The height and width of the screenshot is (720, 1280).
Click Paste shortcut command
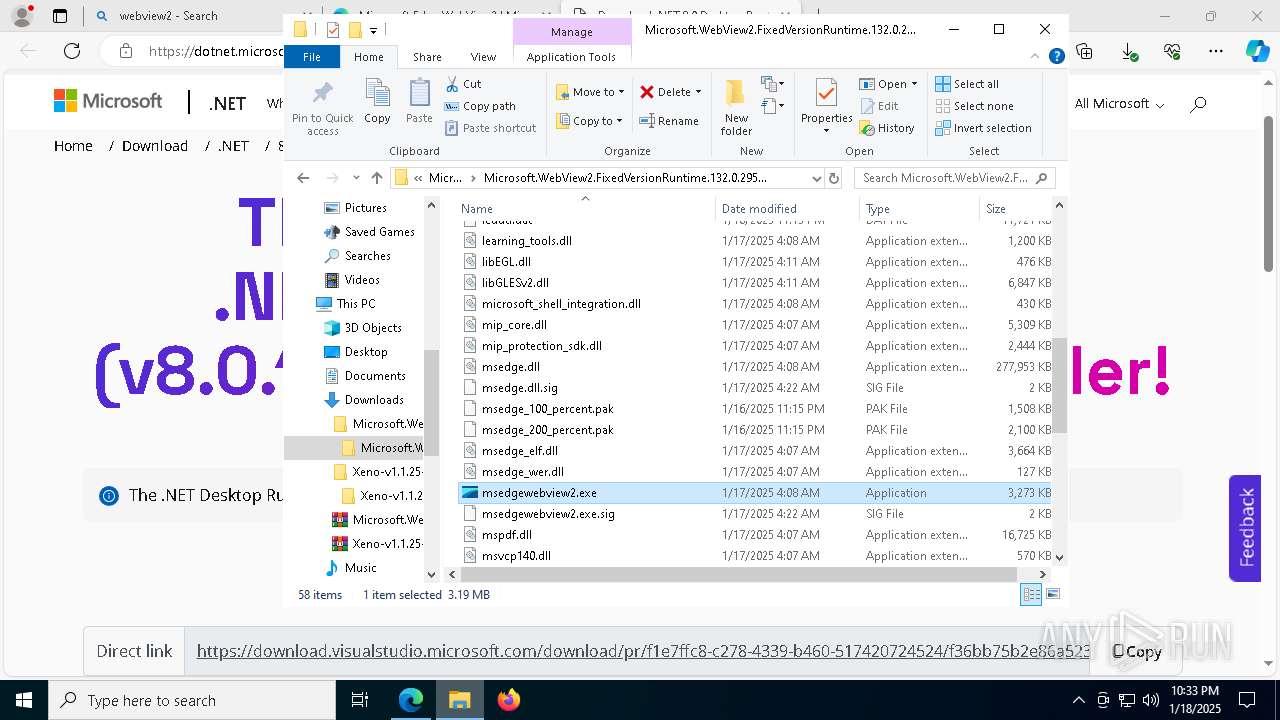(x=491, y=128)
